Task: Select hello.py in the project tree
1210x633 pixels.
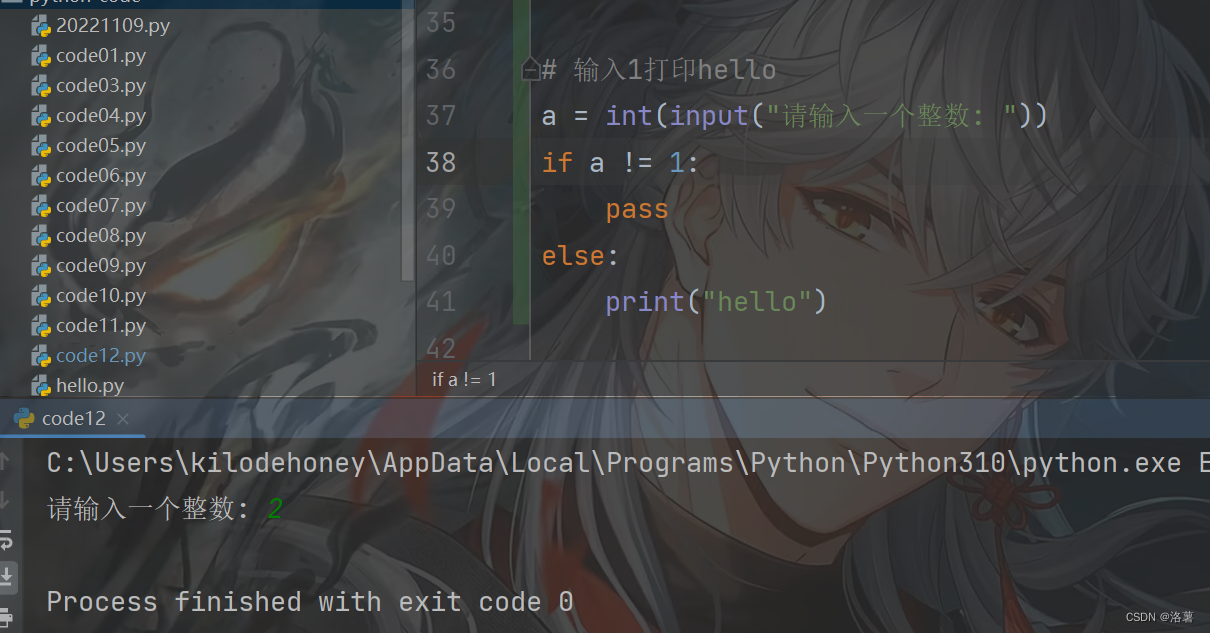Action: tap(90, 386)
